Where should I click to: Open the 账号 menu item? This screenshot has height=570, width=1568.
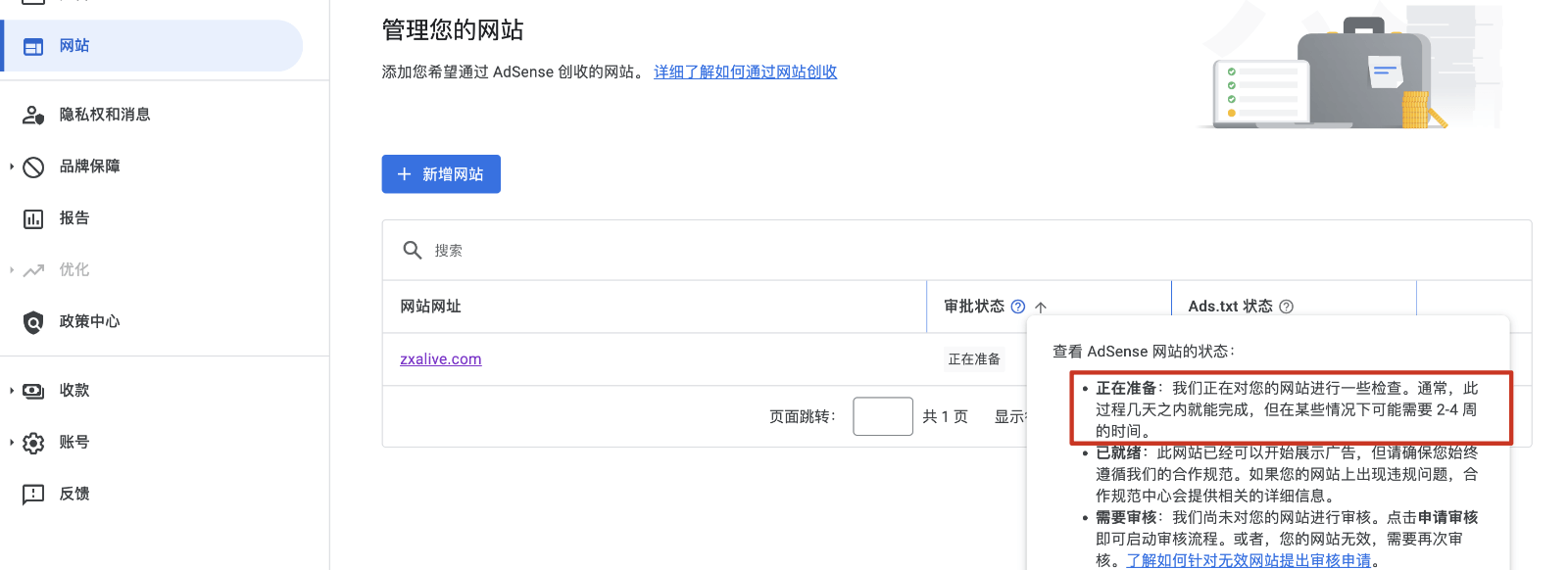73,442
